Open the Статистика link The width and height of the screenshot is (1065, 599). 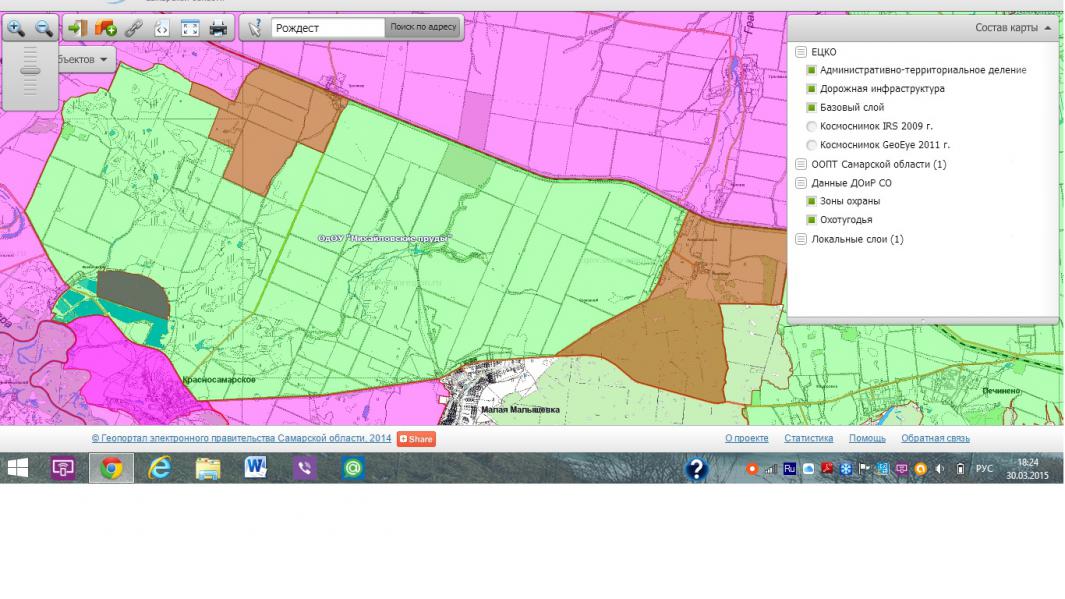(x=809, y=439)
